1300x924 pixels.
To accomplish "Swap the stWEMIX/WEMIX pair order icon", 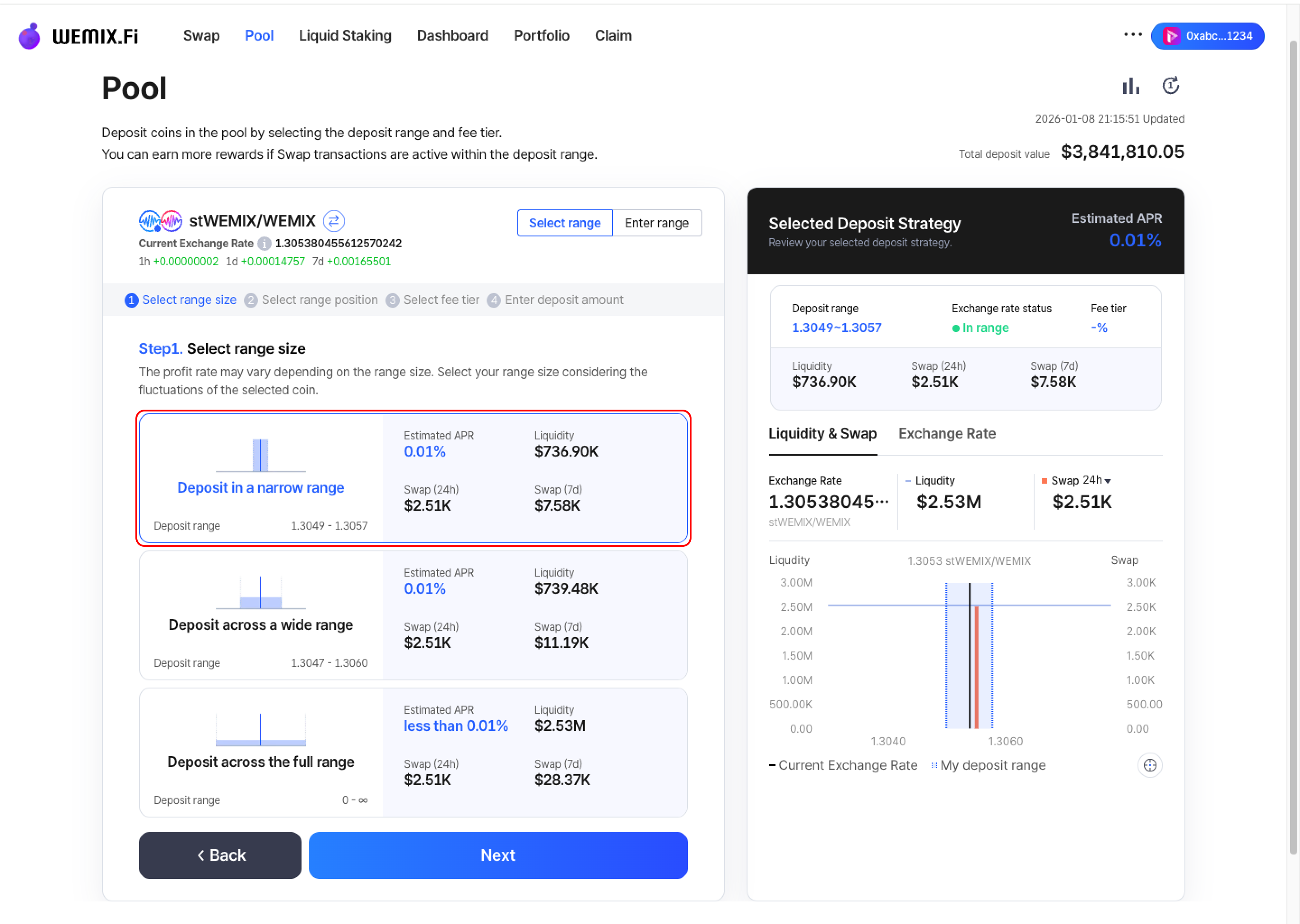I will click(x=334, y=221).
